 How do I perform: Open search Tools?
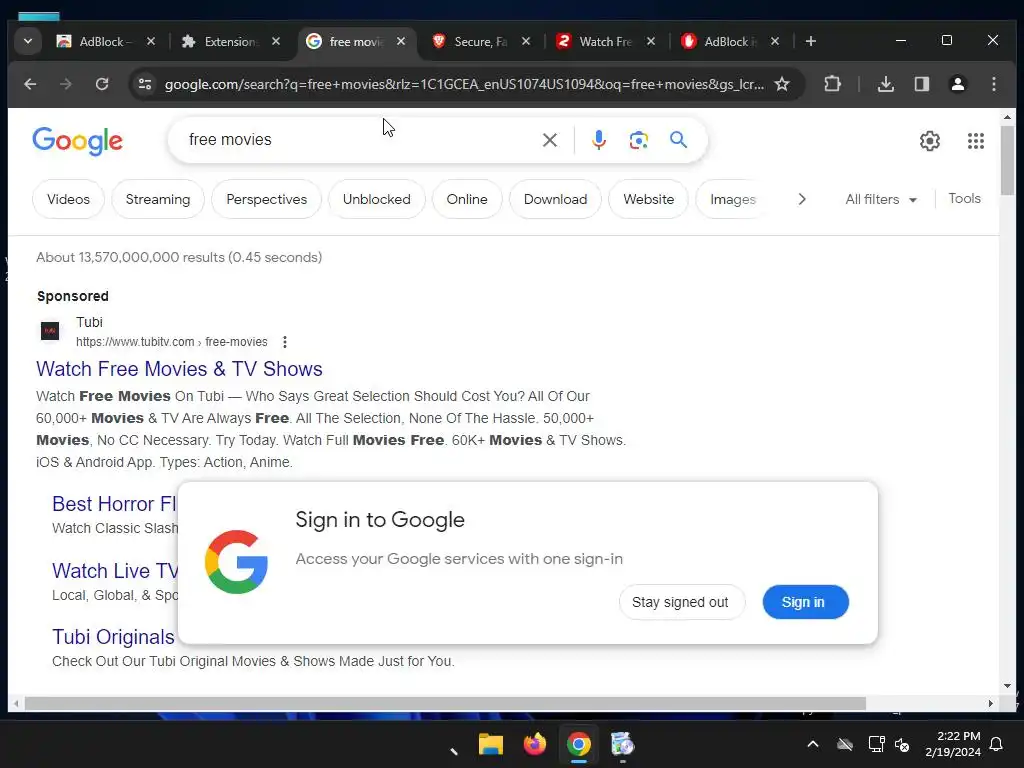coord(964,199)
